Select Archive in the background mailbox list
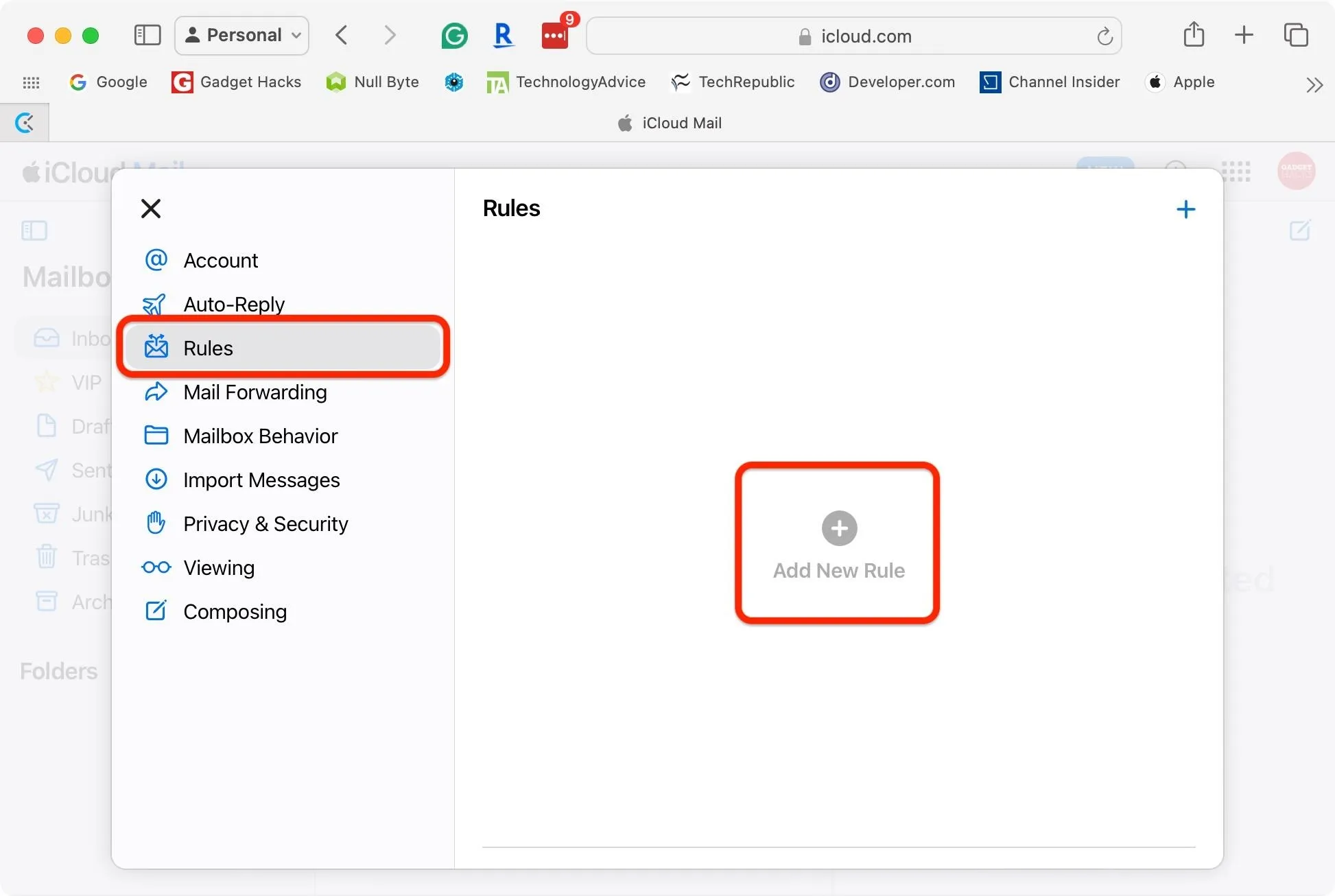 [x=72, y=602]
